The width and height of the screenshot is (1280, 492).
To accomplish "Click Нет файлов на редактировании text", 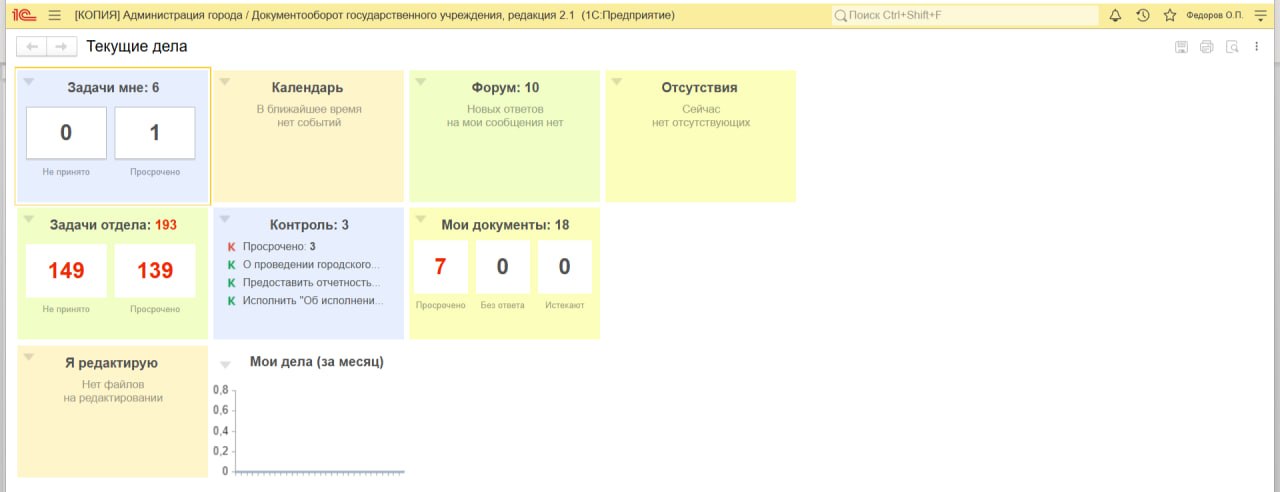I will [112, 391].
